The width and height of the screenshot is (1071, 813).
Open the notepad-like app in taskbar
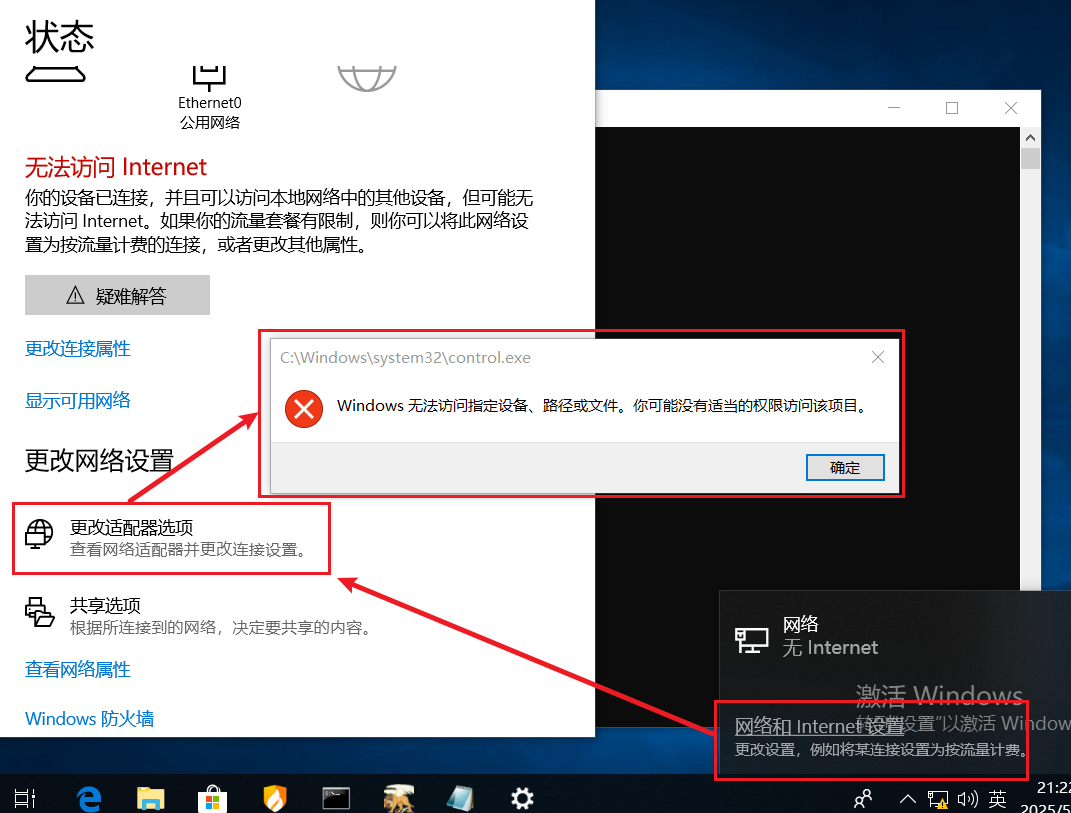click(x=460, y=797)
